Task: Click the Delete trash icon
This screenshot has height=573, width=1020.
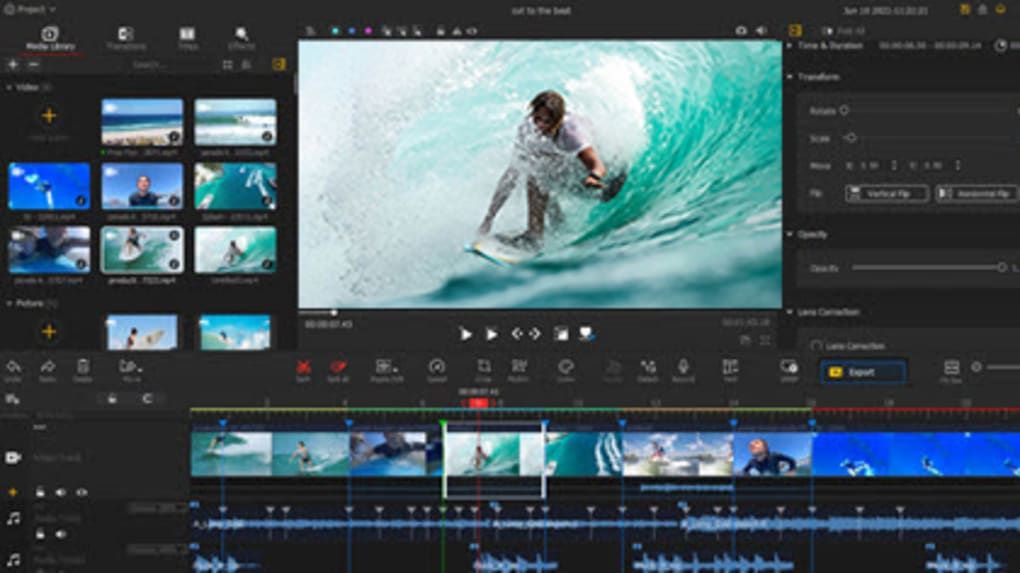Action: (x=83, y=367)
